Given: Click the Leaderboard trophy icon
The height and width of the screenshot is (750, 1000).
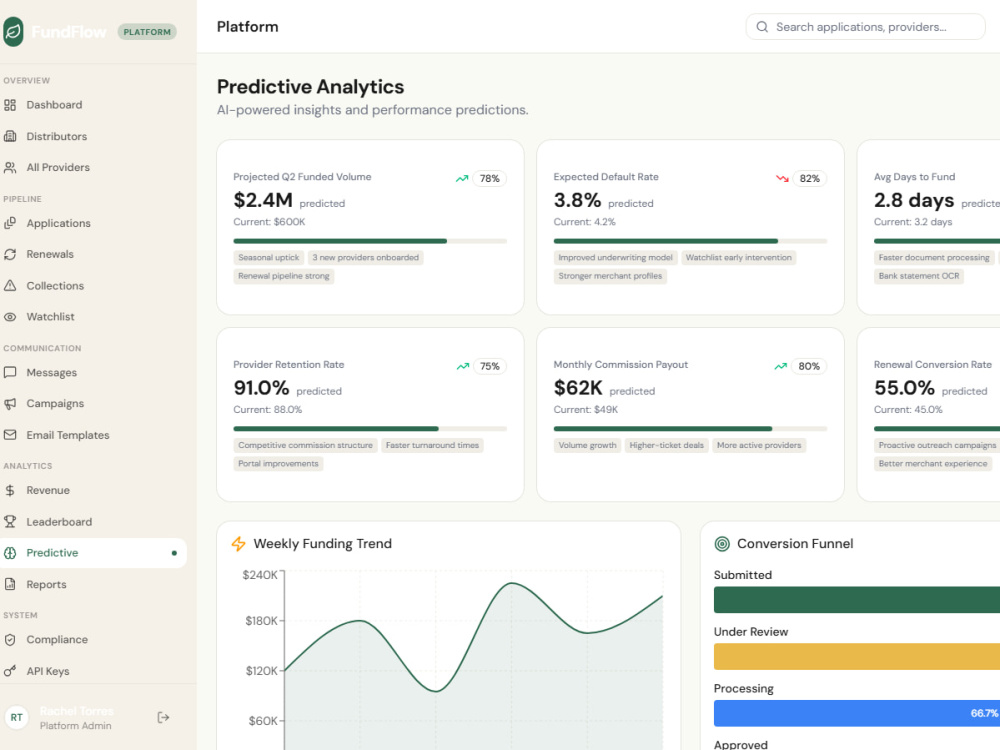Looking at the screenshot, I should [10, 522].
